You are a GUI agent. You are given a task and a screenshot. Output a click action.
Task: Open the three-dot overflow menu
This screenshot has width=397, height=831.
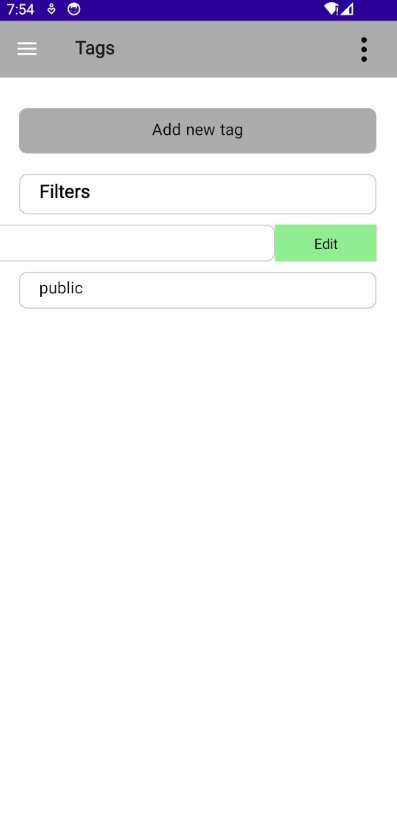364,49
